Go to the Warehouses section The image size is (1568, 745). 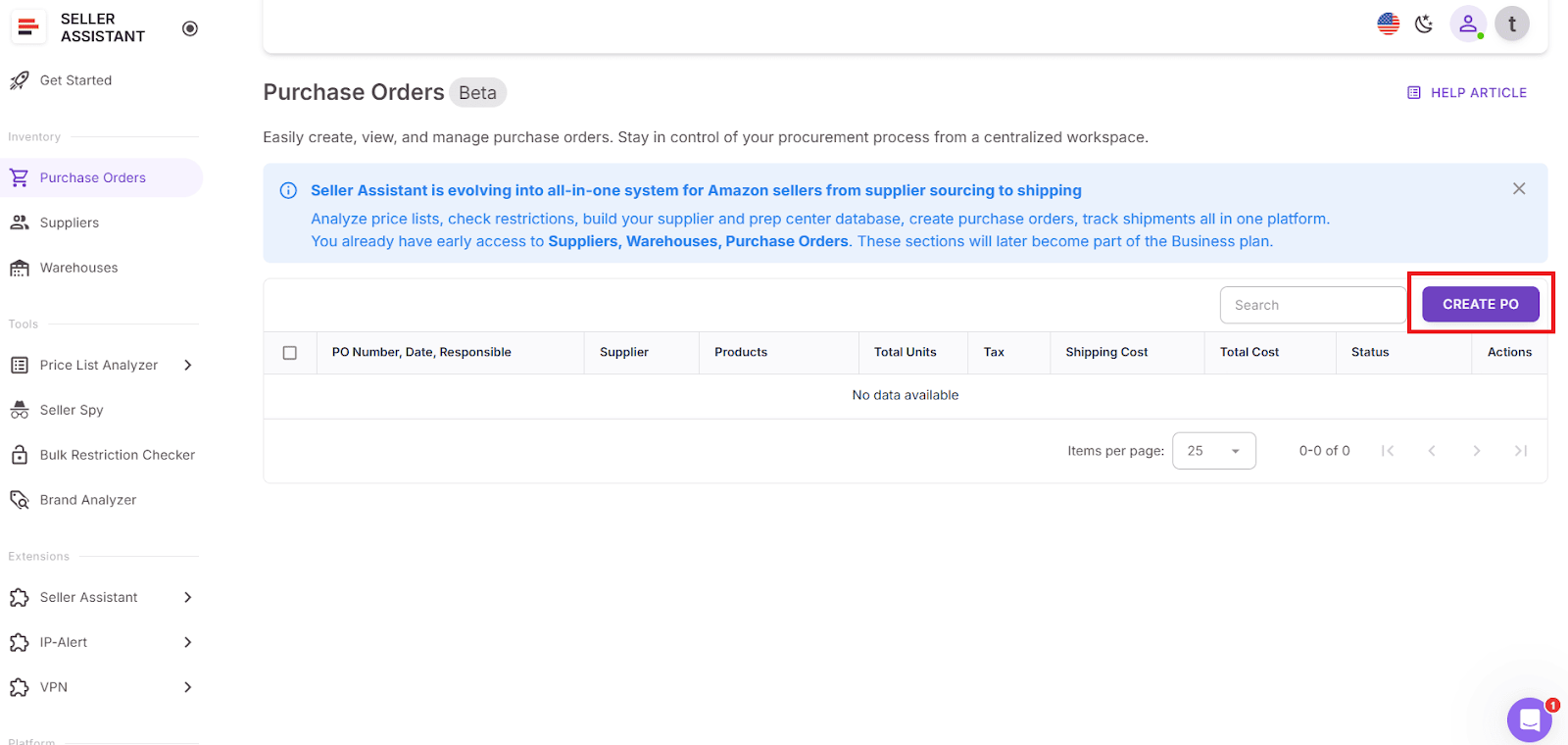click(78, 268)
